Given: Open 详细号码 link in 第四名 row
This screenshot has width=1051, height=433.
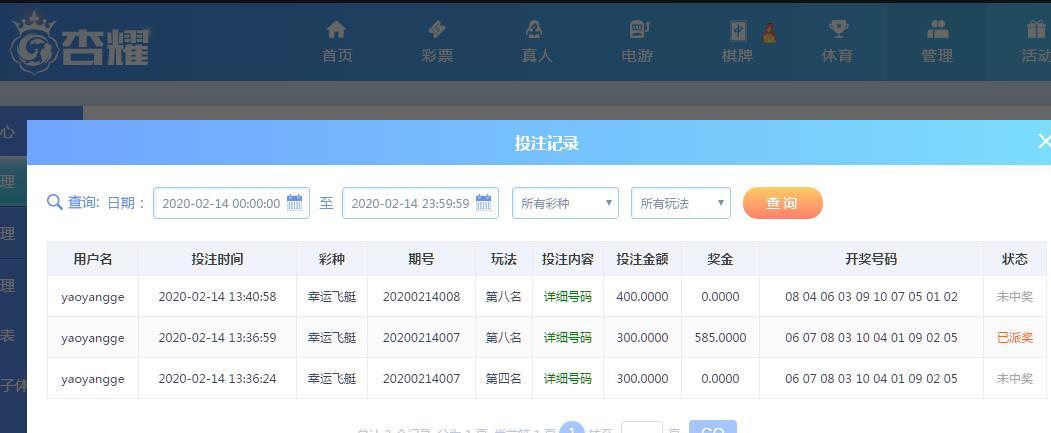Looking at the screenshot, I should (x=567, y=379).
